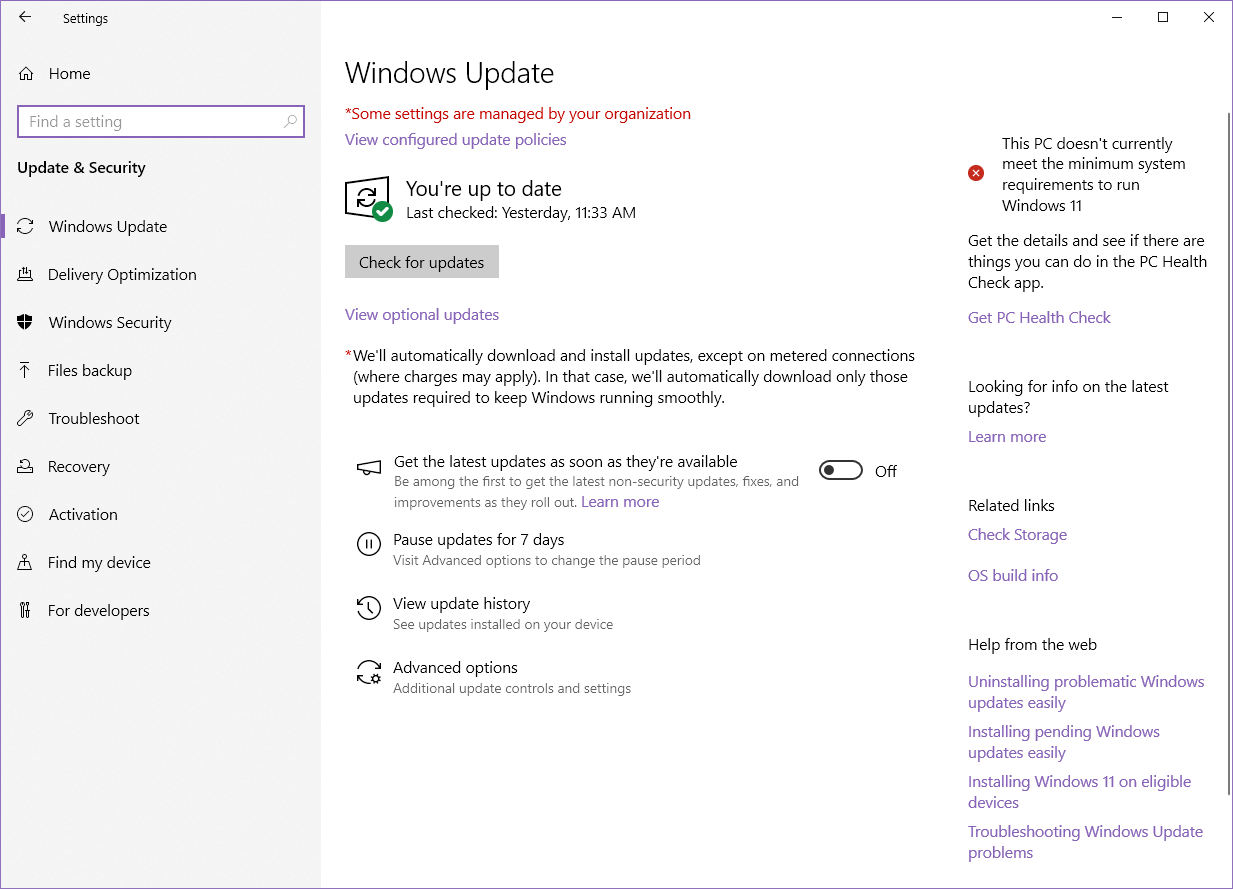The width and height of the screenshot is (1233, 889).
Task: Open View optional updates
Action: (421, 314)
